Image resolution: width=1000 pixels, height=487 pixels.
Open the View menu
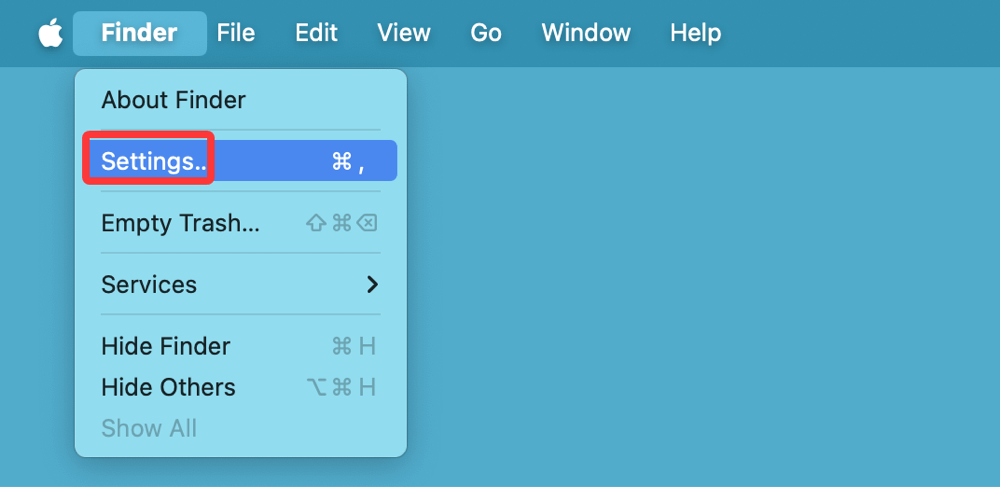404,33
